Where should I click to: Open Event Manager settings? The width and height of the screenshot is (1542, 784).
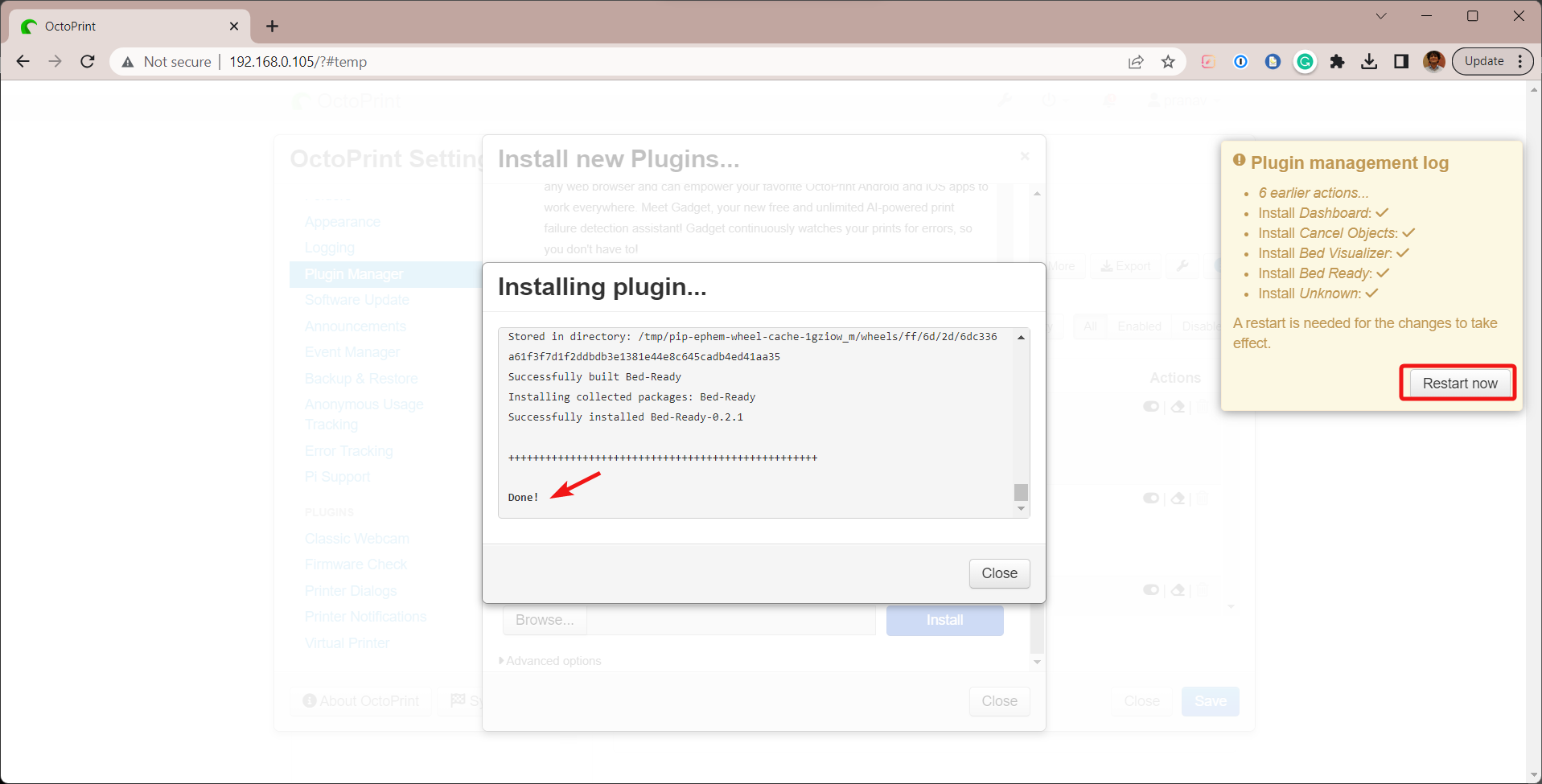(x=352, y=352)
